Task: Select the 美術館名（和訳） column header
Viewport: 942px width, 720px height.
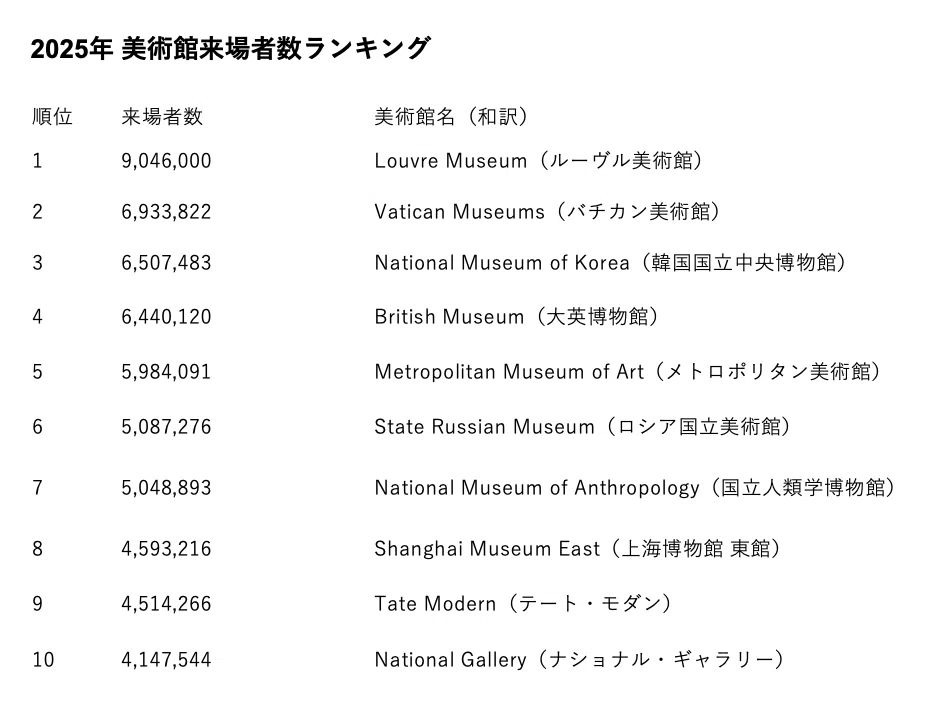Action: point(451,117)
